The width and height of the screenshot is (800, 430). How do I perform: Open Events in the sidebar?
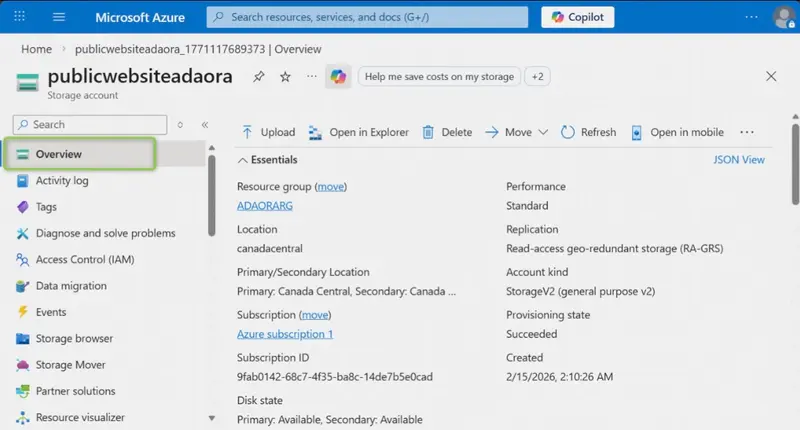[51, 312]
